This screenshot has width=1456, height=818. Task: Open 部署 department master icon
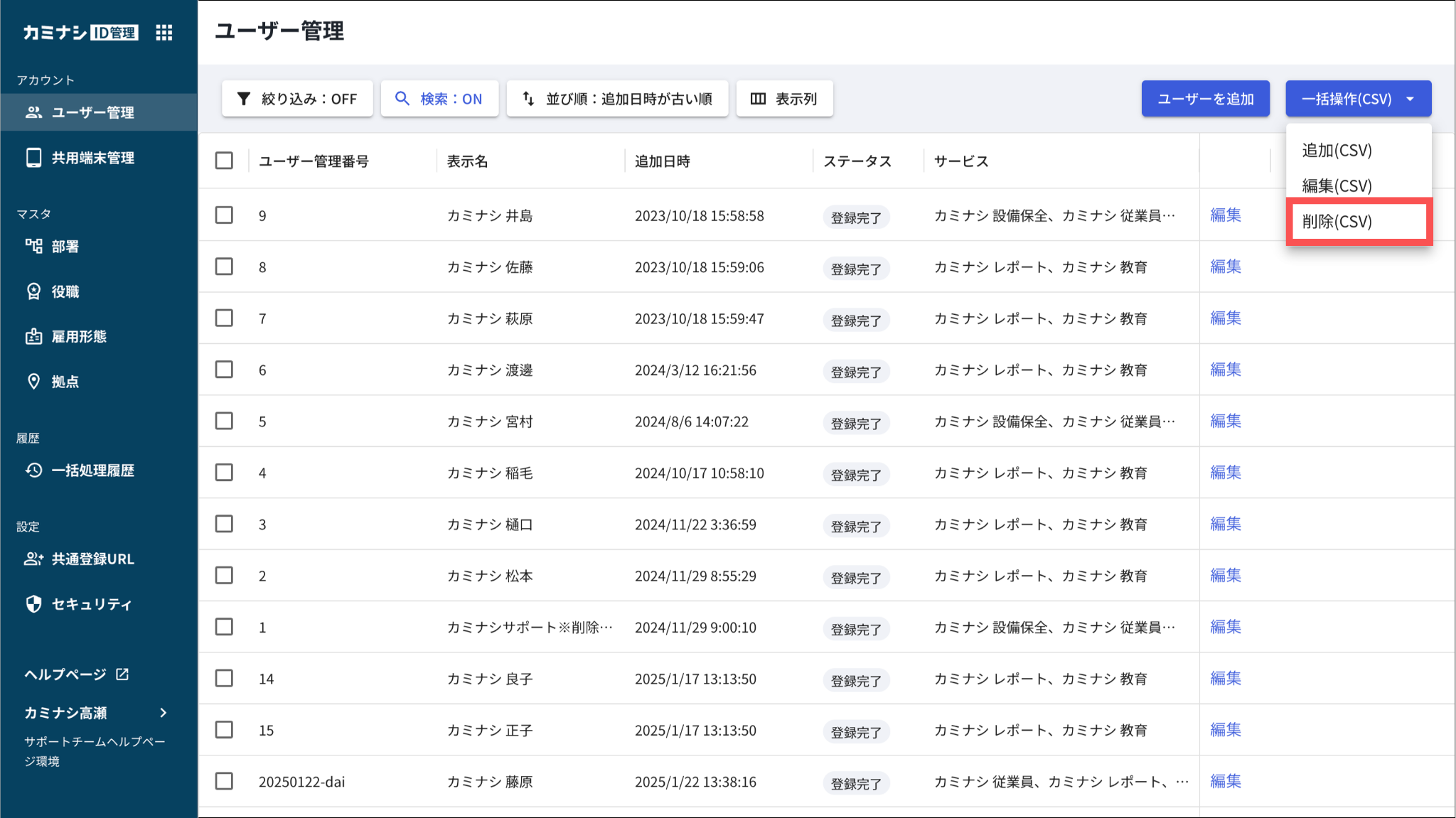[33, 247]
